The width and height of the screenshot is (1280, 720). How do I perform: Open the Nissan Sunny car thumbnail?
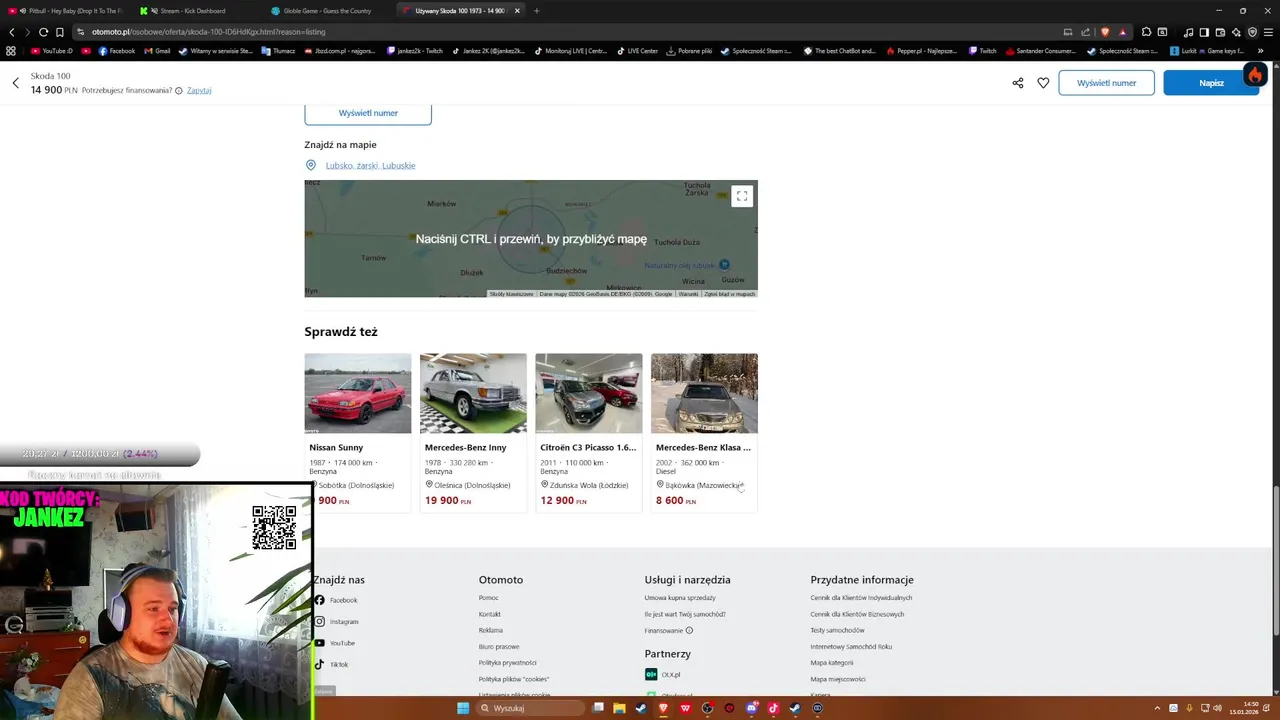click(358, 393)
